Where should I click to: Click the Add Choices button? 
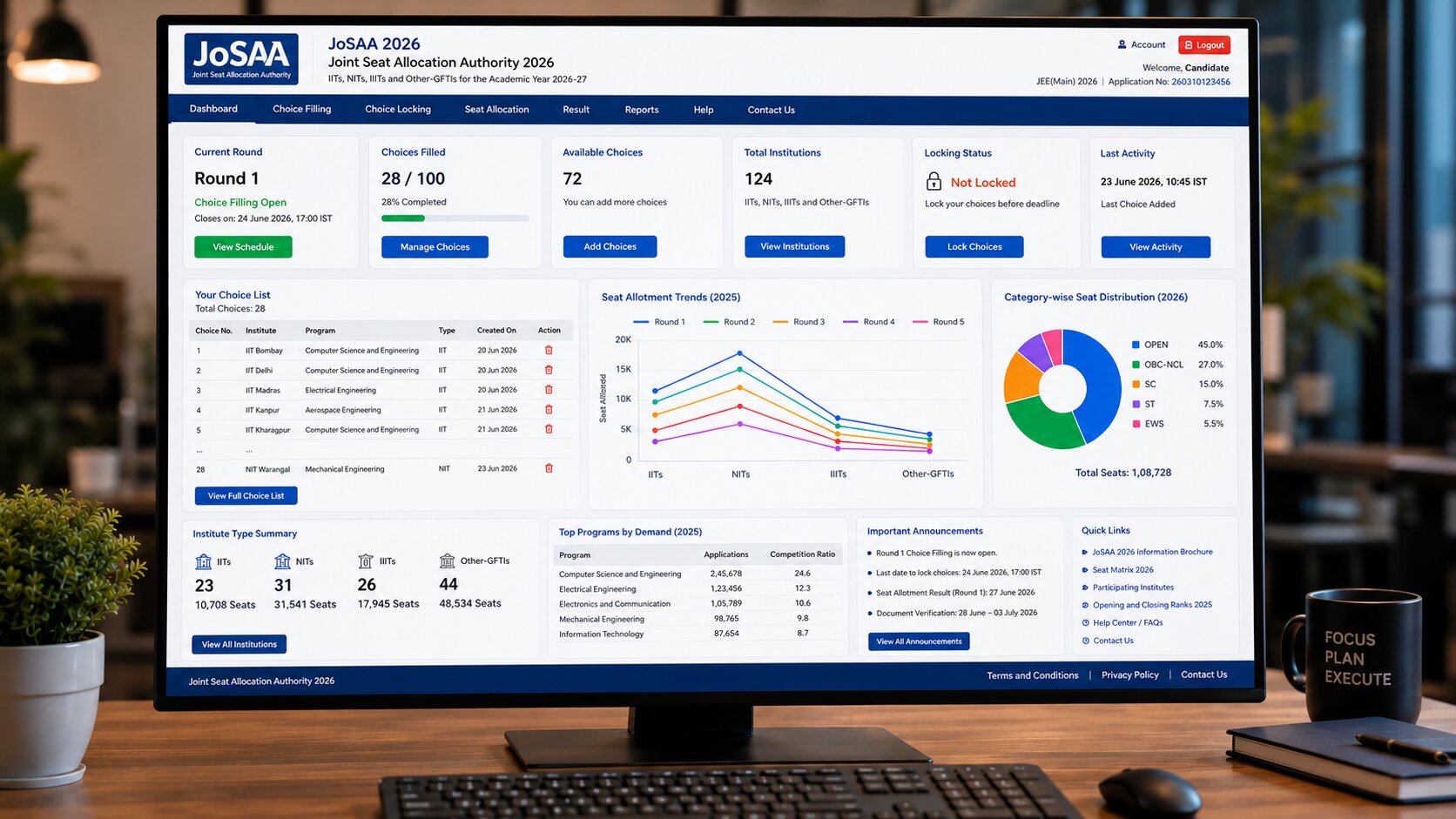coord(610,246)
